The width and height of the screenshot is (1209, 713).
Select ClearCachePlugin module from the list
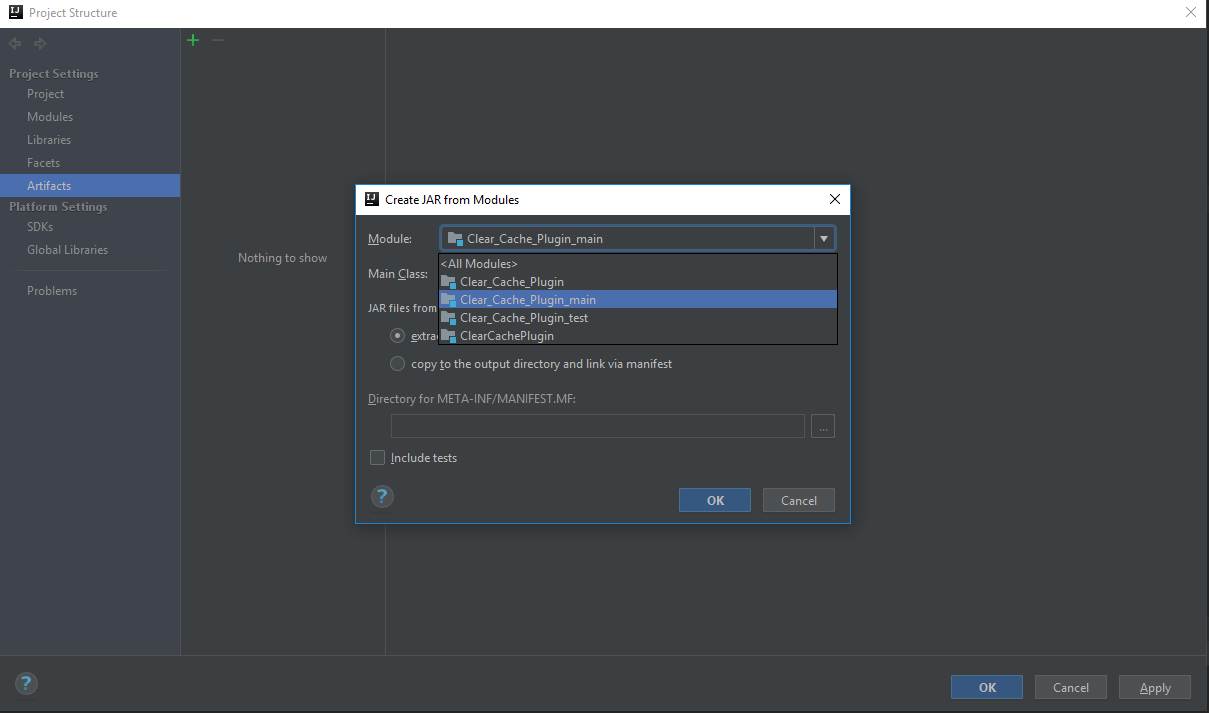pos(506,336)
